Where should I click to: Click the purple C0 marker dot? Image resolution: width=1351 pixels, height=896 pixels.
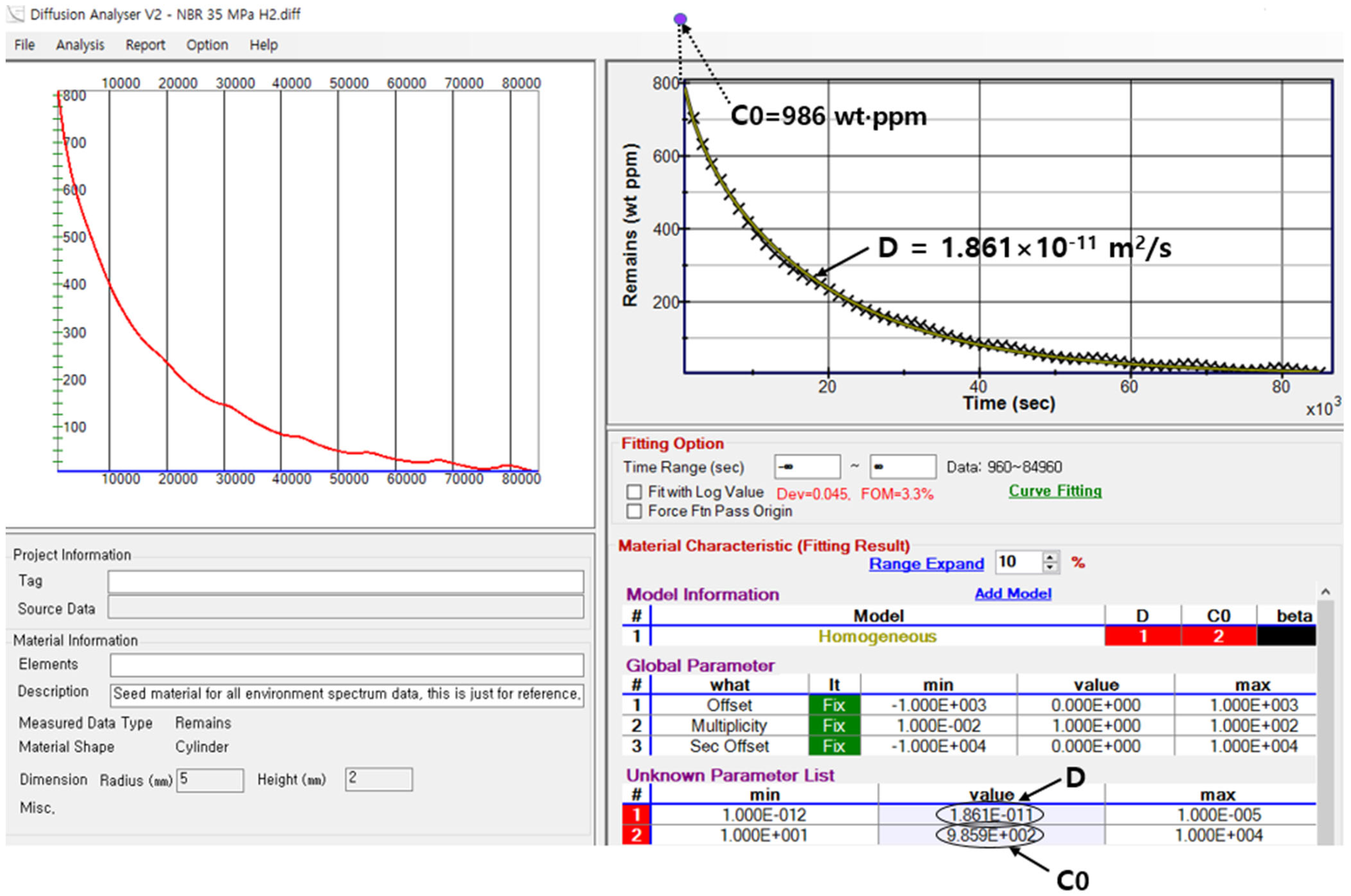tap(680, 19)
